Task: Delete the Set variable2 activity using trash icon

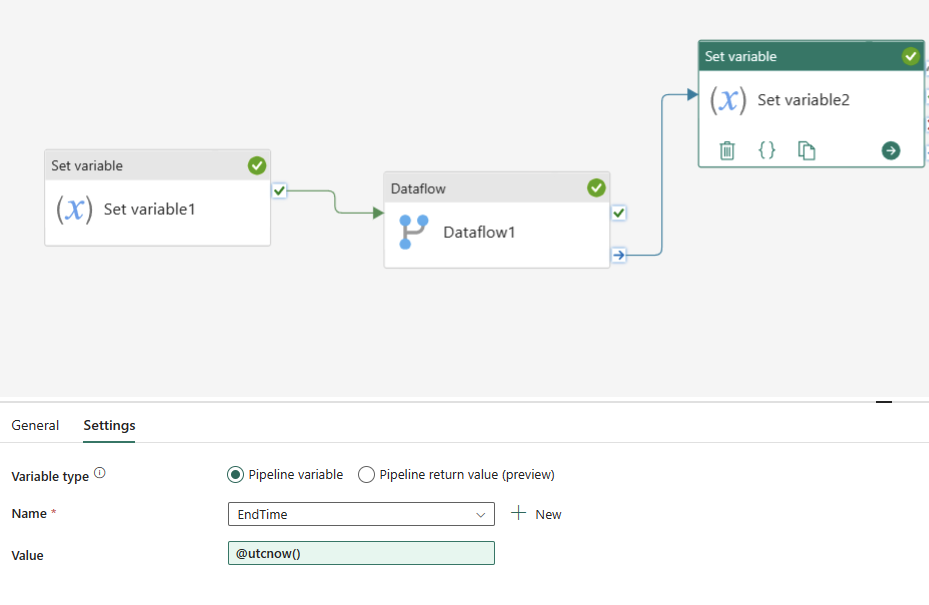Action: pyautogui.click(x=727, y=150)
